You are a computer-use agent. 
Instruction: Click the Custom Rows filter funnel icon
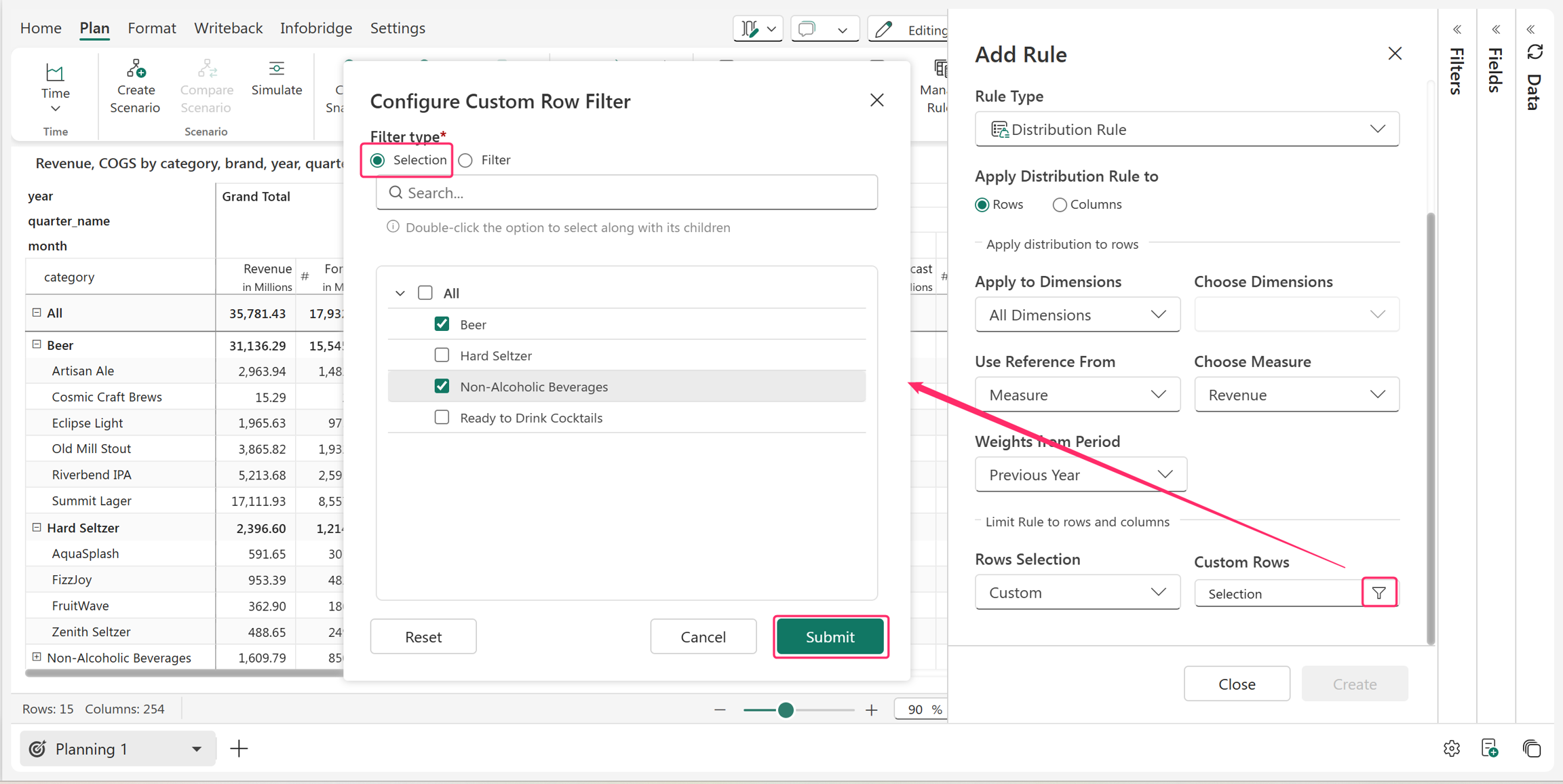[1379, 593]
